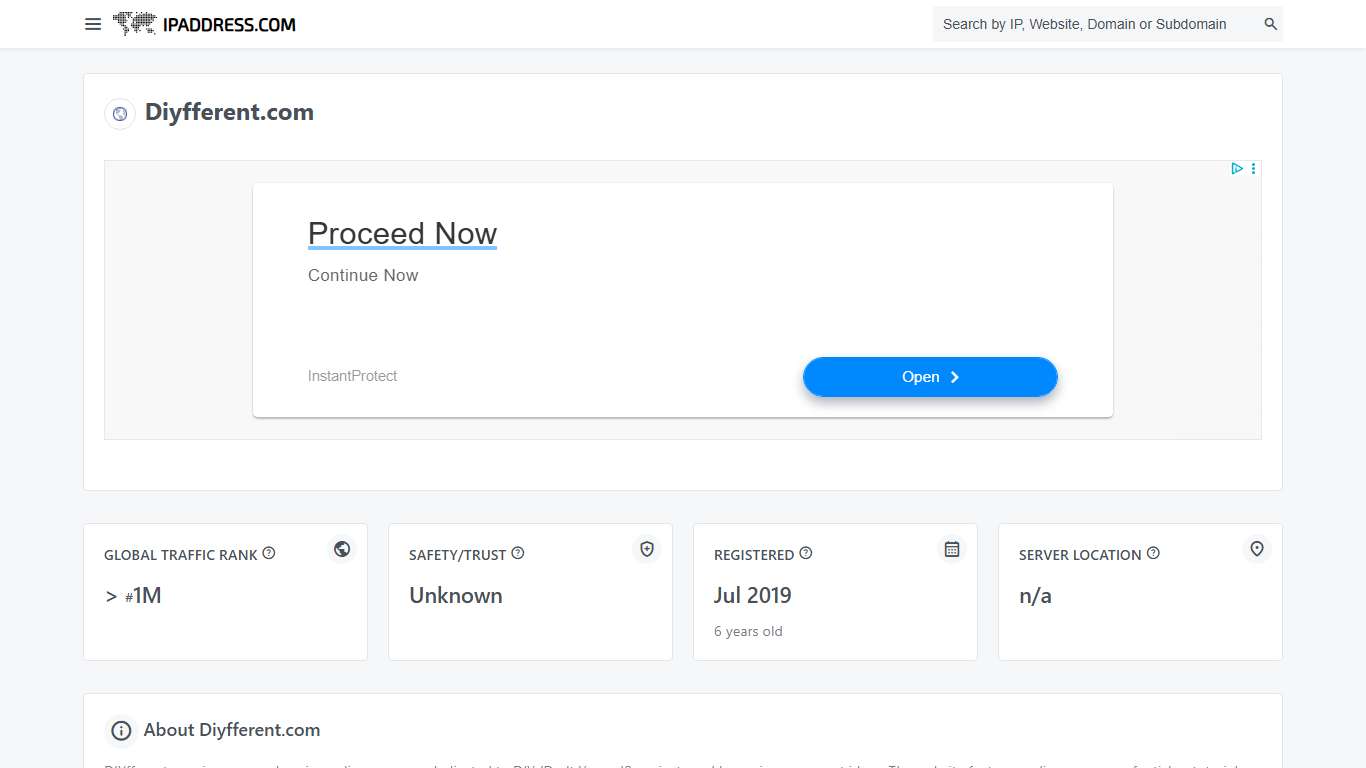Image resolution: width=1366 pixels, height=768 pixels.
Task: Open the ad options three-dot menu
Action: tap(1253, 168)
